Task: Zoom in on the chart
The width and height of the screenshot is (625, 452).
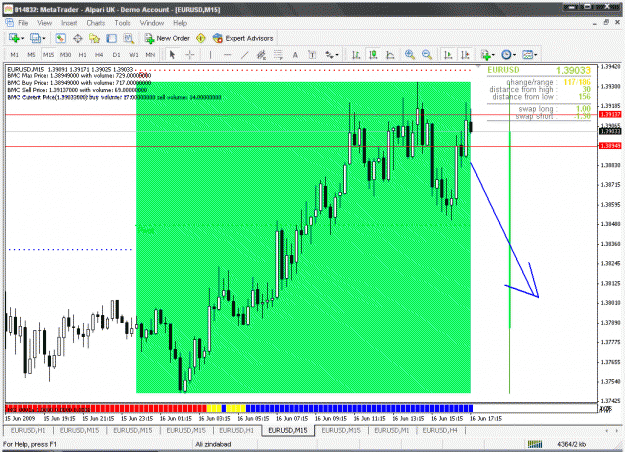Action: (410, 55)
